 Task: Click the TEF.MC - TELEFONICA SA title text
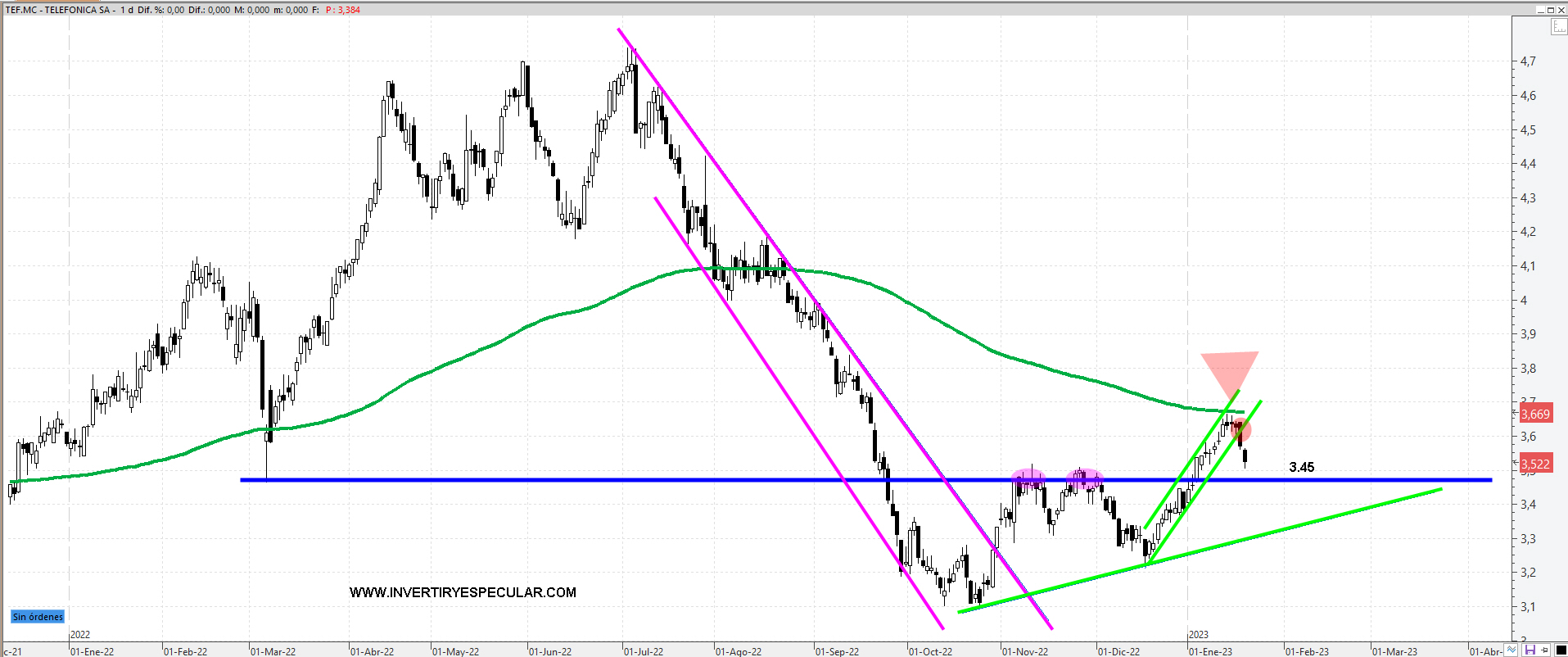pyautogui.click(x=57, y=10)
